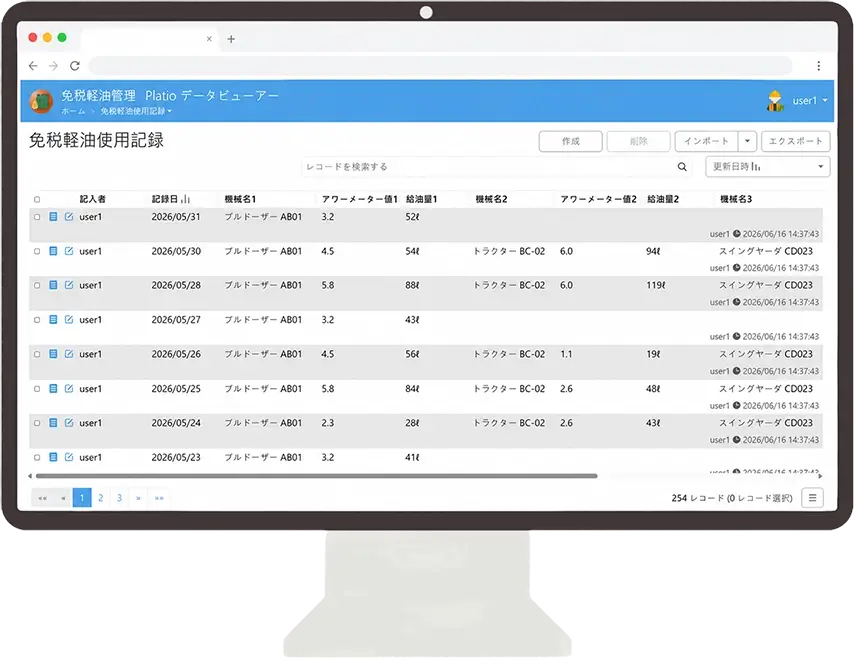Viewport: 854px width, 658px height.
Task: Open detail view for 2026/05/30 record
Action: (x=53, y=251)
